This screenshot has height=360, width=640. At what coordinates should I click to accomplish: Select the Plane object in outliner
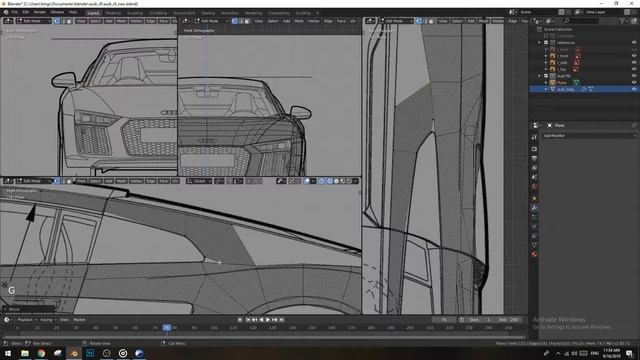point(562,82)
